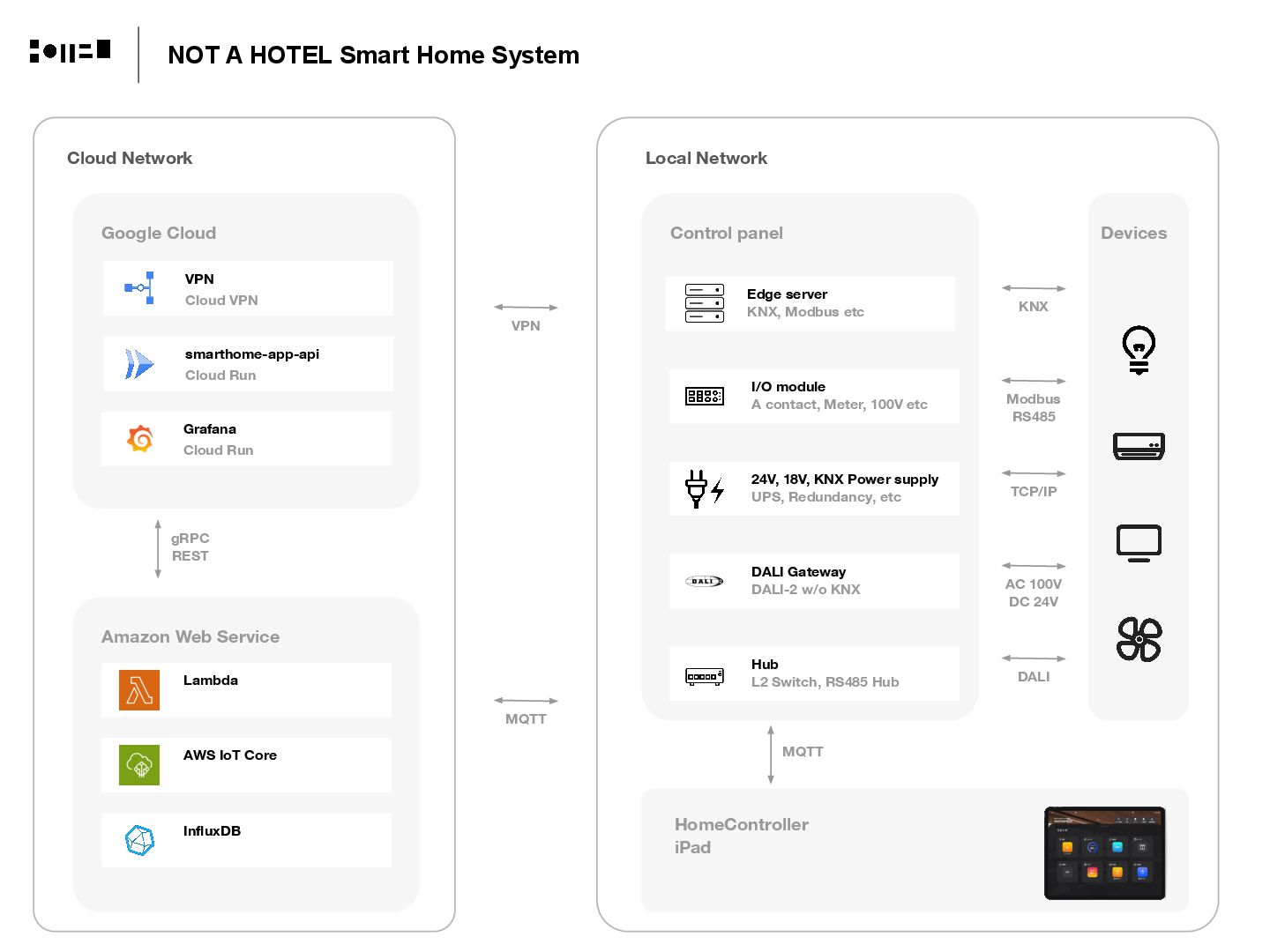Select "24V, 18V, KNX Power supply" title
The image size is (1270, 952).
click(x=845, y=480)
